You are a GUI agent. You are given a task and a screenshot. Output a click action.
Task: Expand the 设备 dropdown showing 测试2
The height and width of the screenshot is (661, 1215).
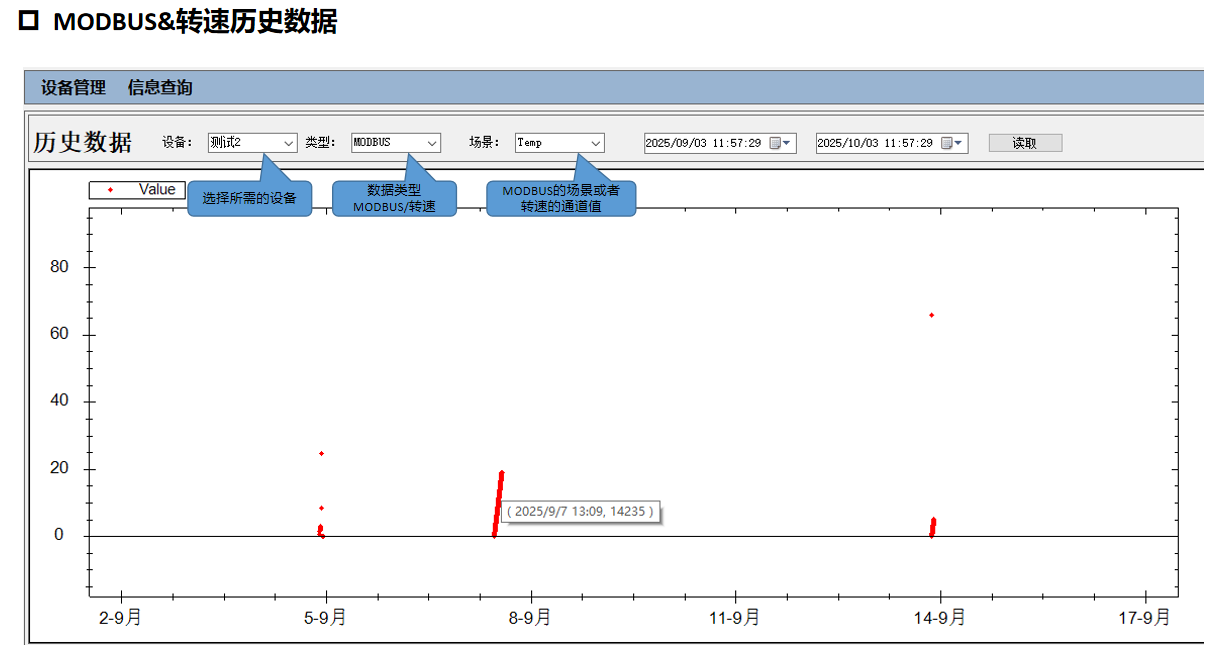click(x=289, y=143)
